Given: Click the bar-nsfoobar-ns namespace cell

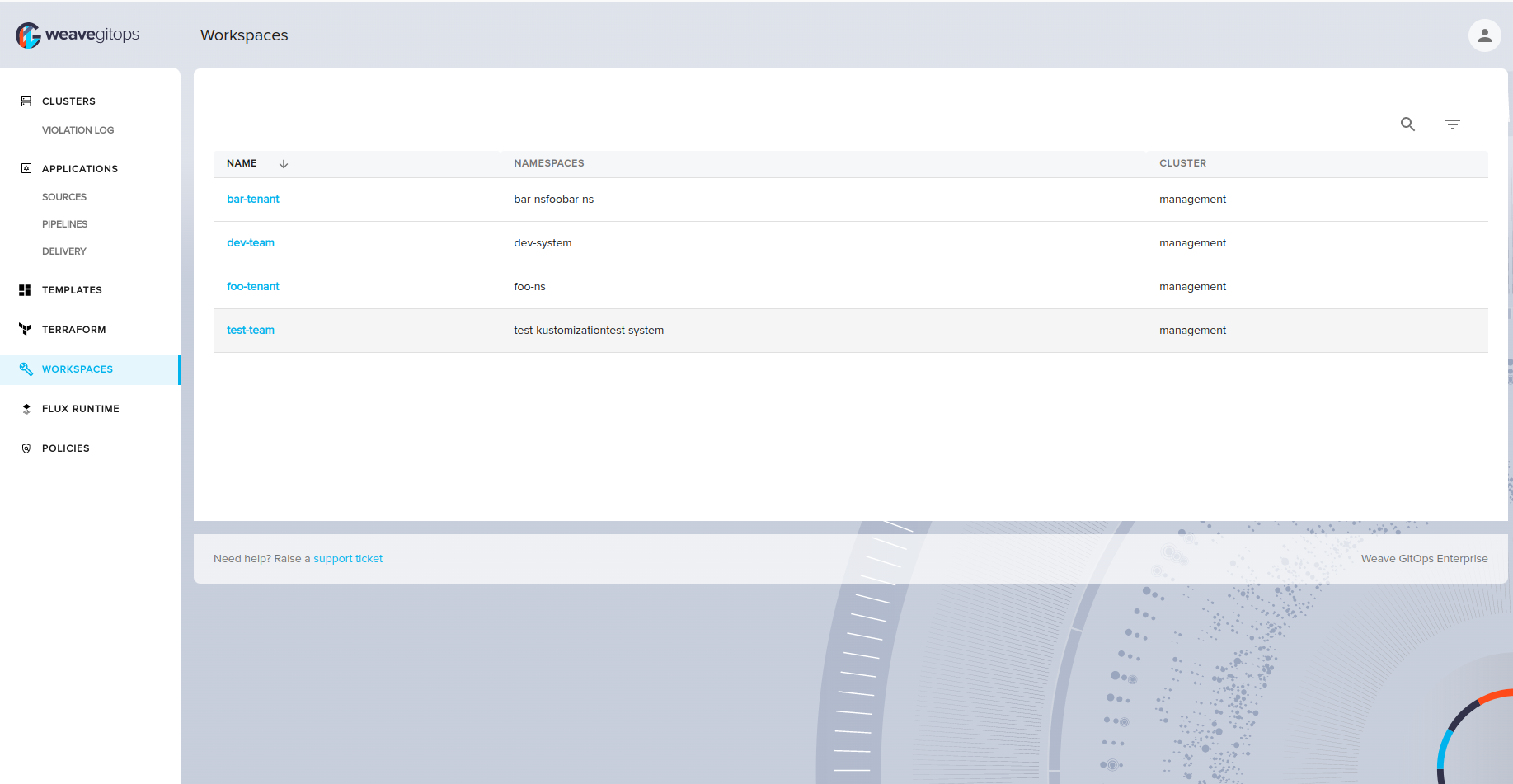Looking at the screenshot, I should pyautogui.click(x=554, y=200).
